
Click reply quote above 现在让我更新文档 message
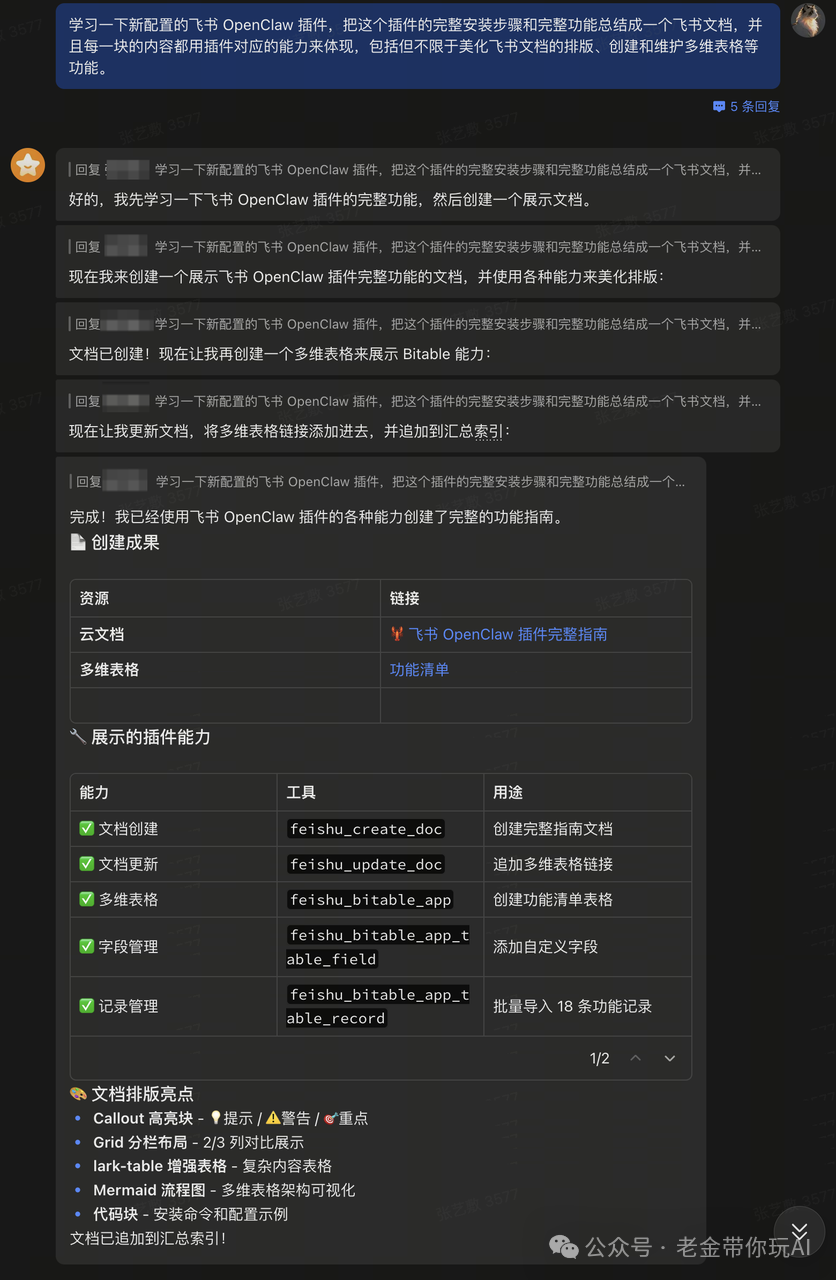(x=415, y=401)
